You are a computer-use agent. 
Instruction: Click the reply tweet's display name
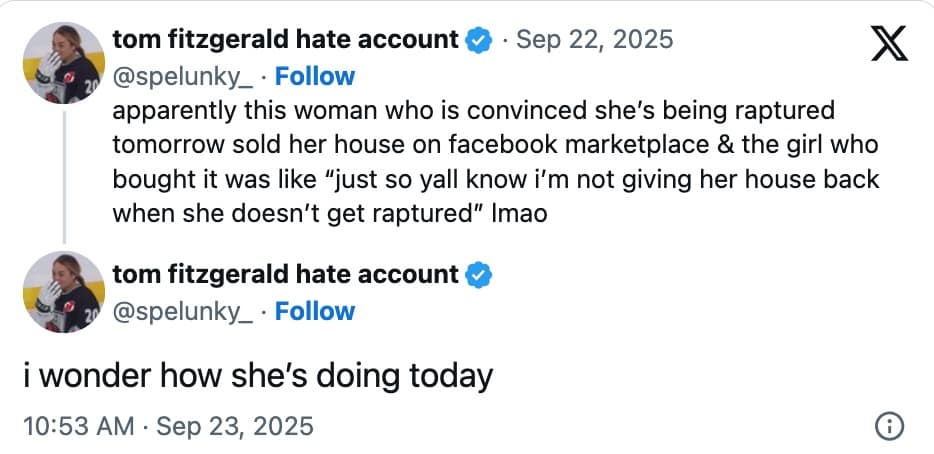pos(286,275)
